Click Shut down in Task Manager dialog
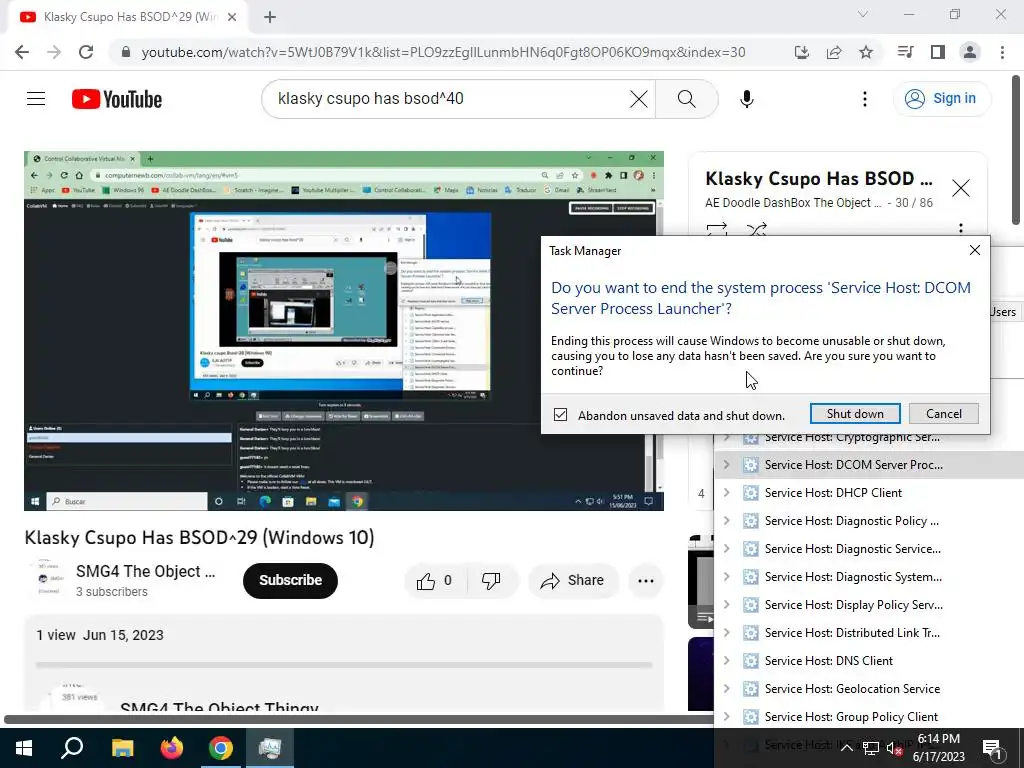This screenshot has width=1024, height=768. pos(855,413)
